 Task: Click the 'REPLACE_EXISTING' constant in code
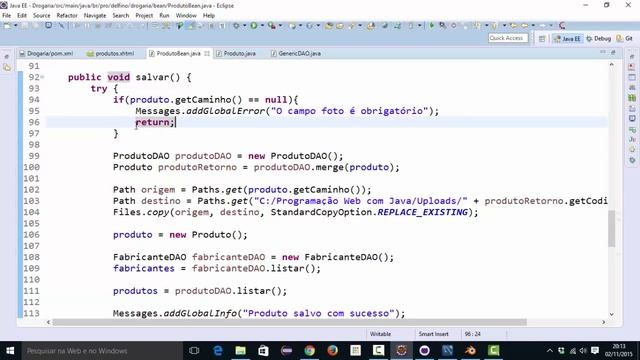pyautogui.click(x=422, y=212)
